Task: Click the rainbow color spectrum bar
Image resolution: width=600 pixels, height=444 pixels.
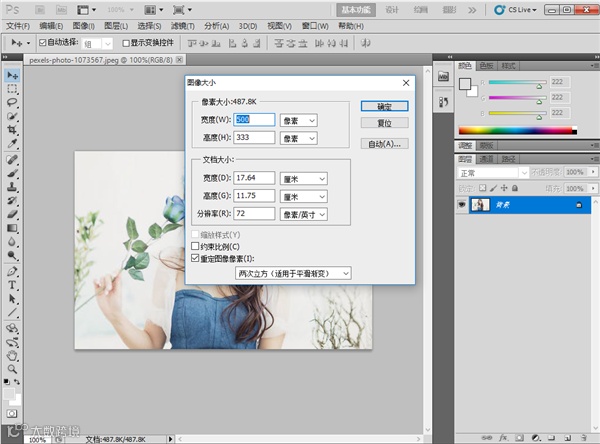Action: (x=518, y=131)
